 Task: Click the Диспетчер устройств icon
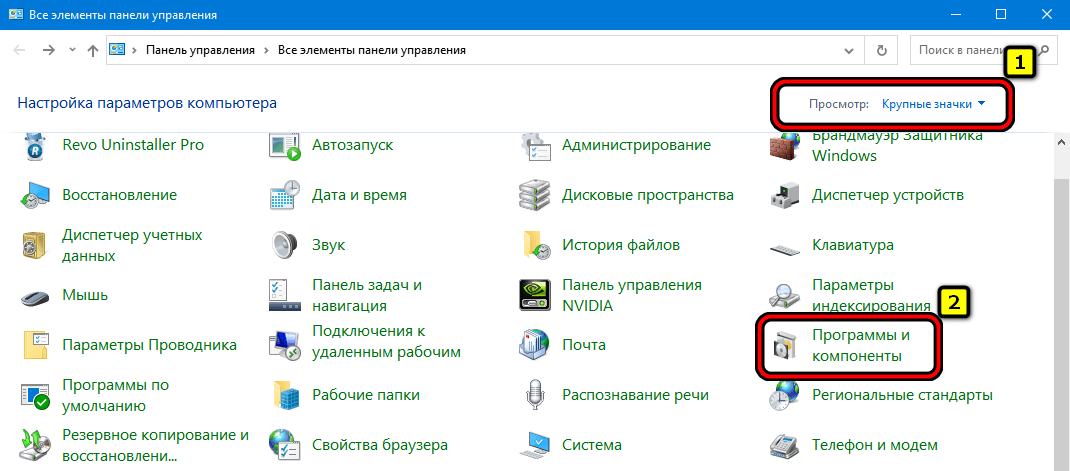784,195
